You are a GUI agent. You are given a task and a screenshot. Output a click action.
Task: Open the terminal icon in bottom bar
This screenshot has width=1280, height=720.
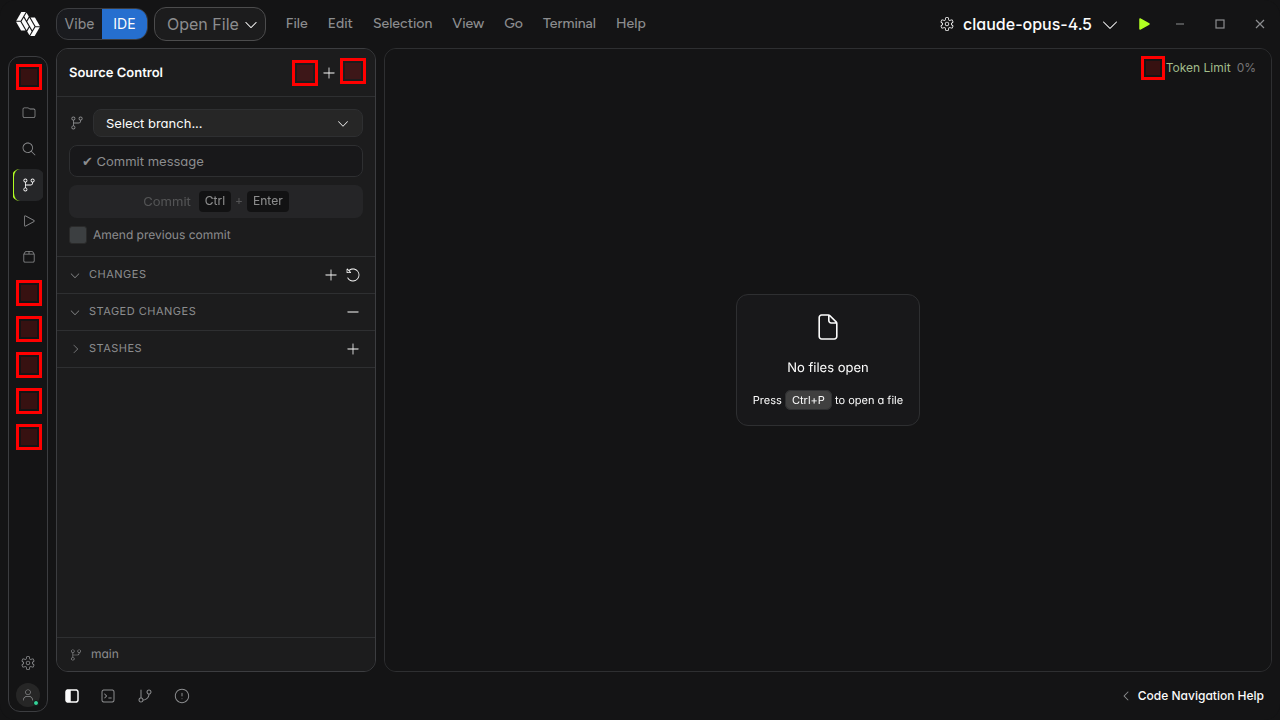click(x=108, y=696)
